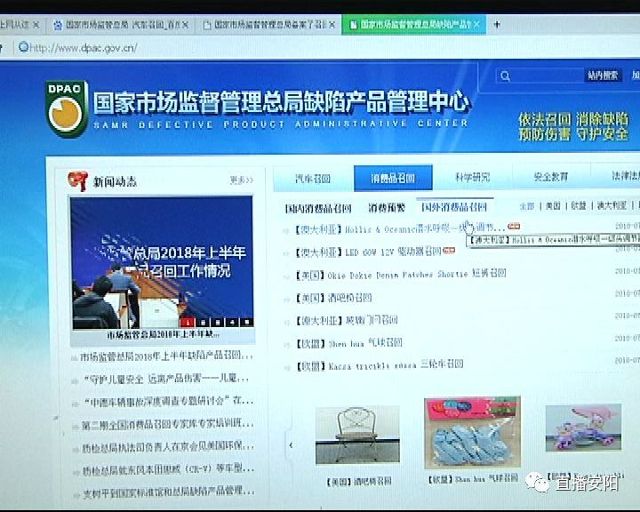The width and height of the screenshot is (640, 512).
Task: Open news "中德车辆事故深度调查专题研讨会"
Action: (169, 401)
